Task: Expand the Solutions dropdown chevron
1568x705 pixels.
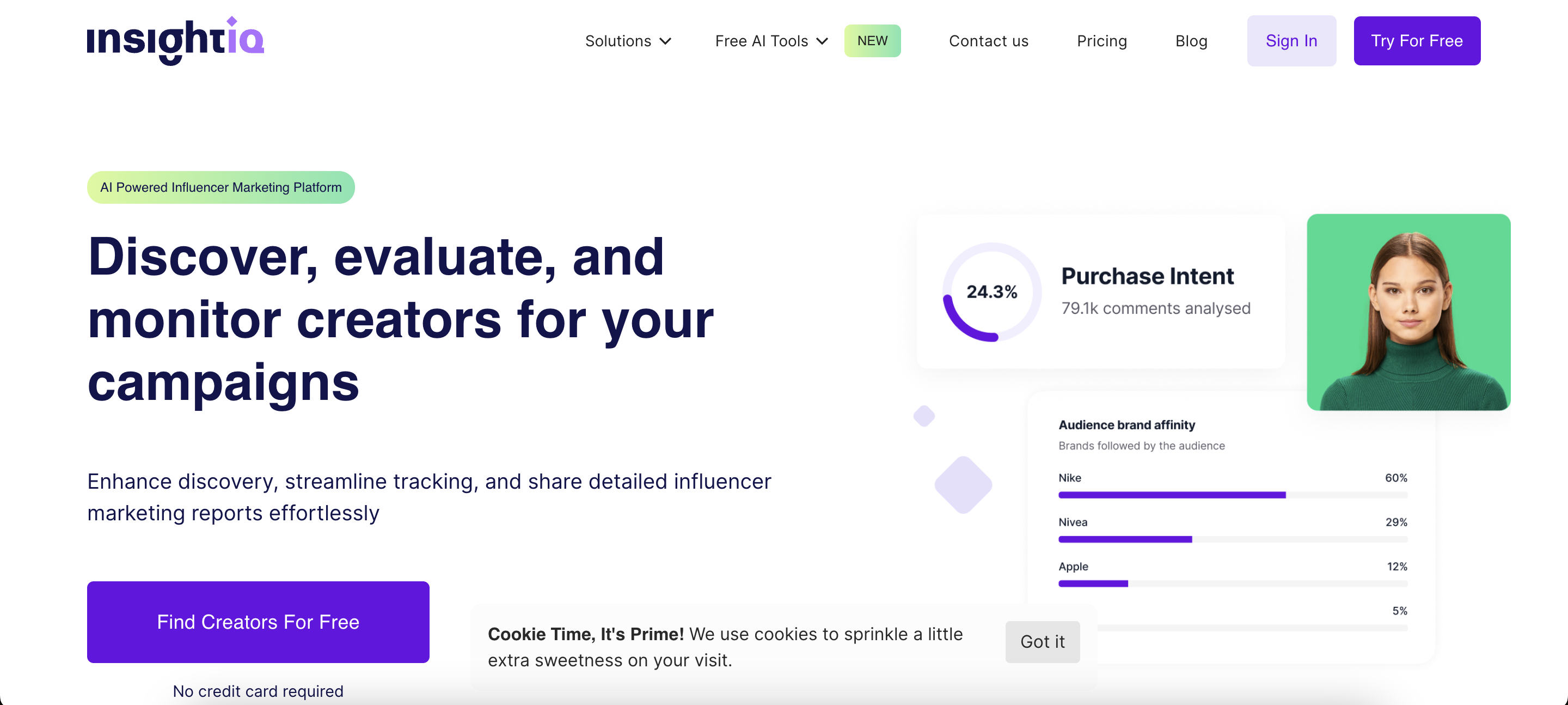Action: [665, 41]
